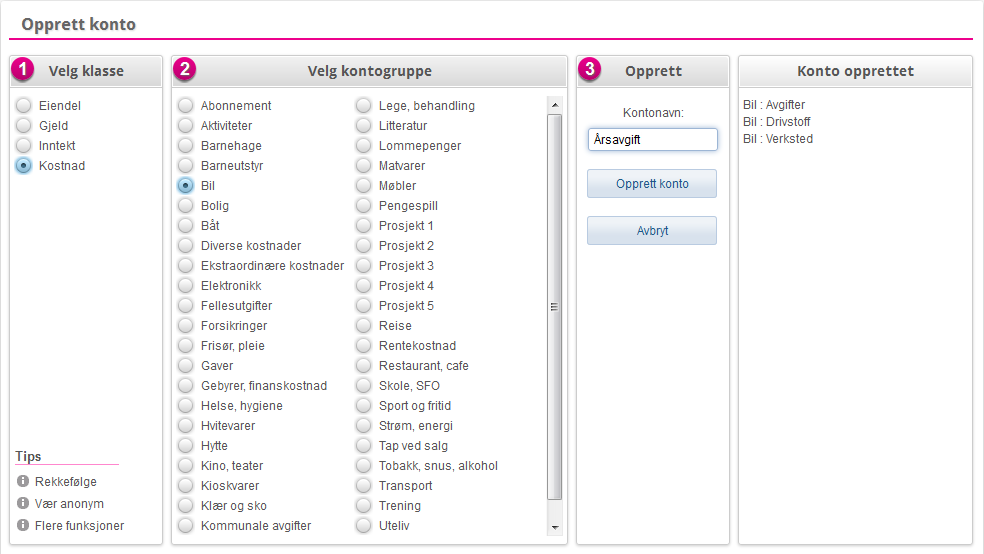
Task: Click the Avbryt button
Action: (x=652, y=231)
